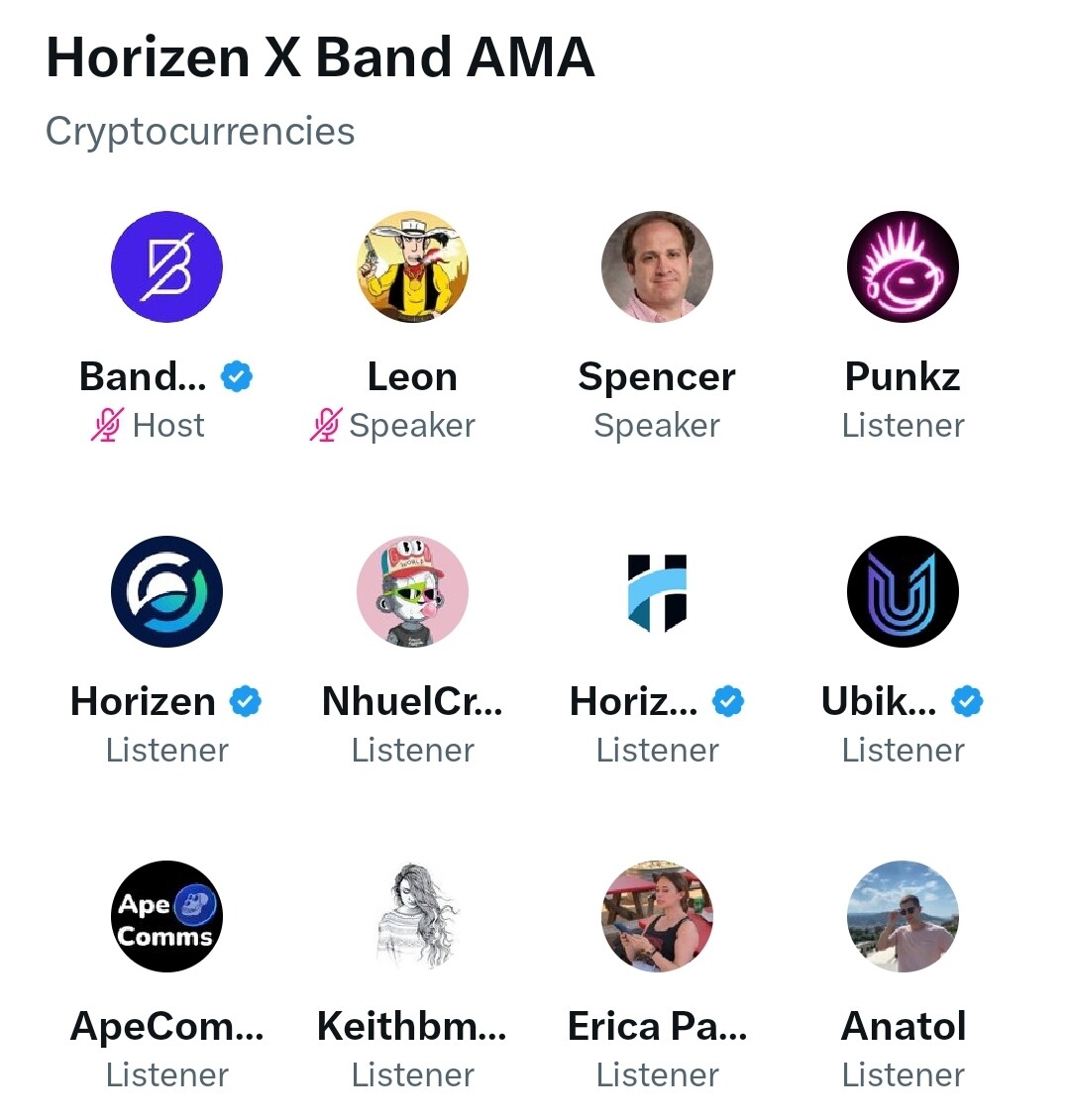Click the Horizen shield logo avatar
The width and height of the screenshot is (1069, 1120).
(657, 591)
